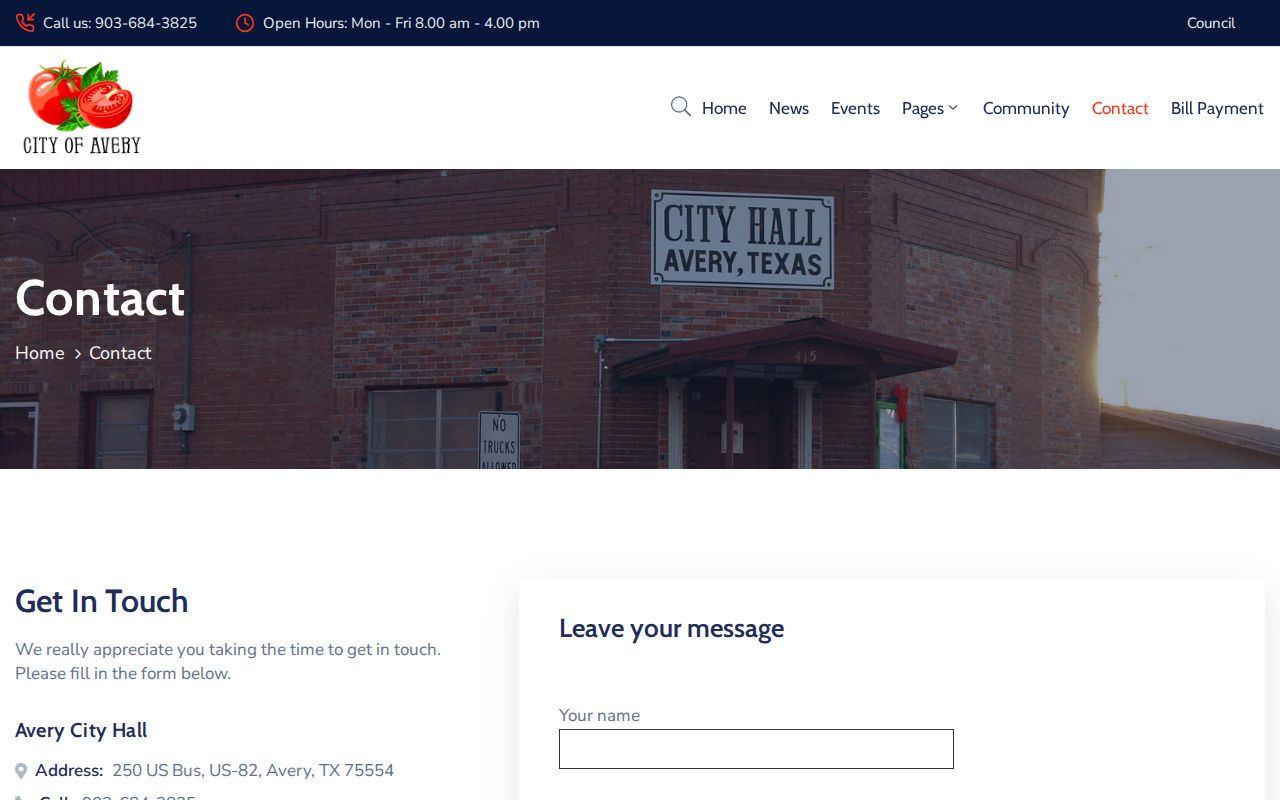
Task: Click the map pin icon beside Address
Action: [21, 771]
